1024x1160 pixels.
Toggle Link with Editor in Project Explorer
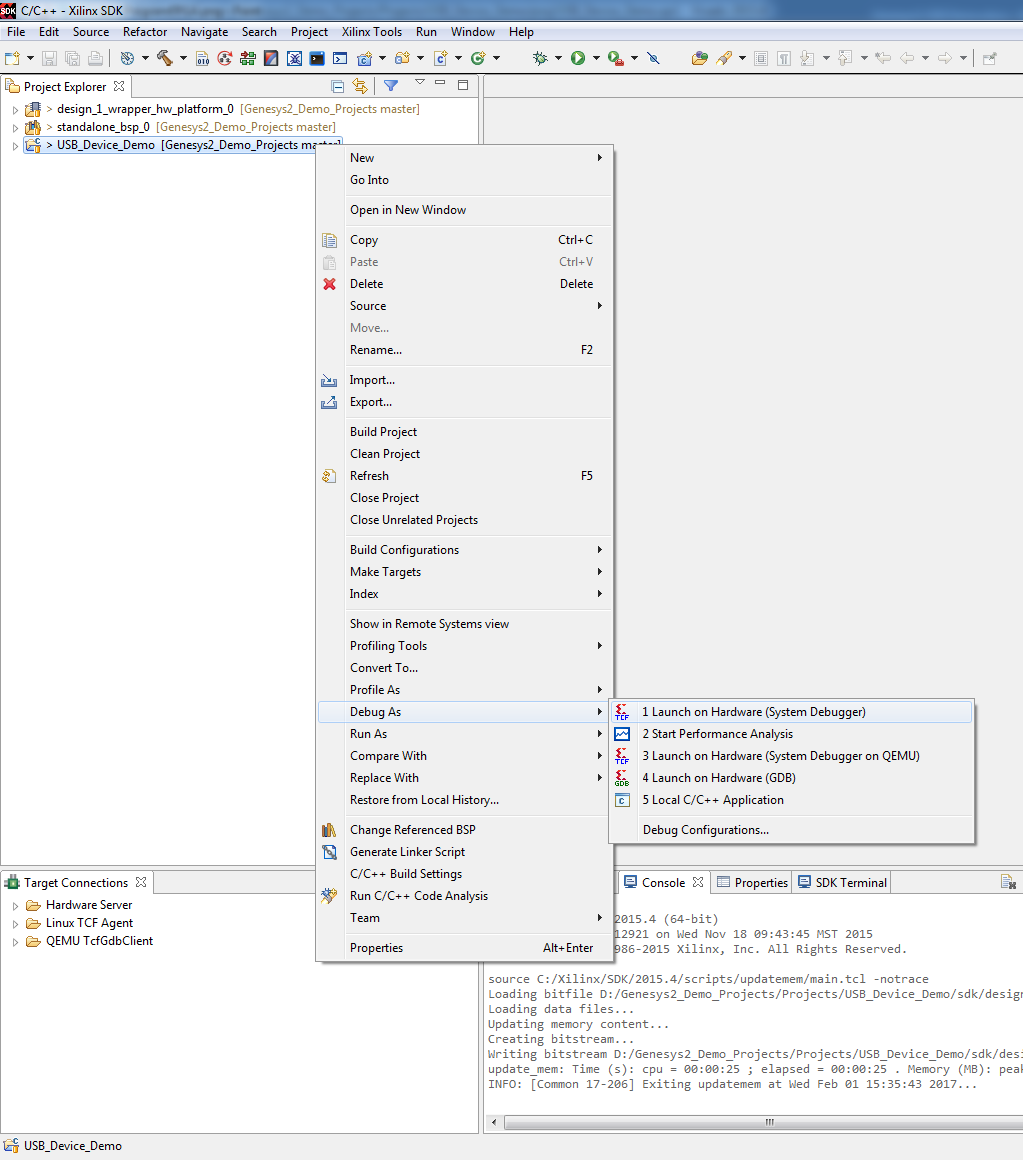tap(360, 86)
